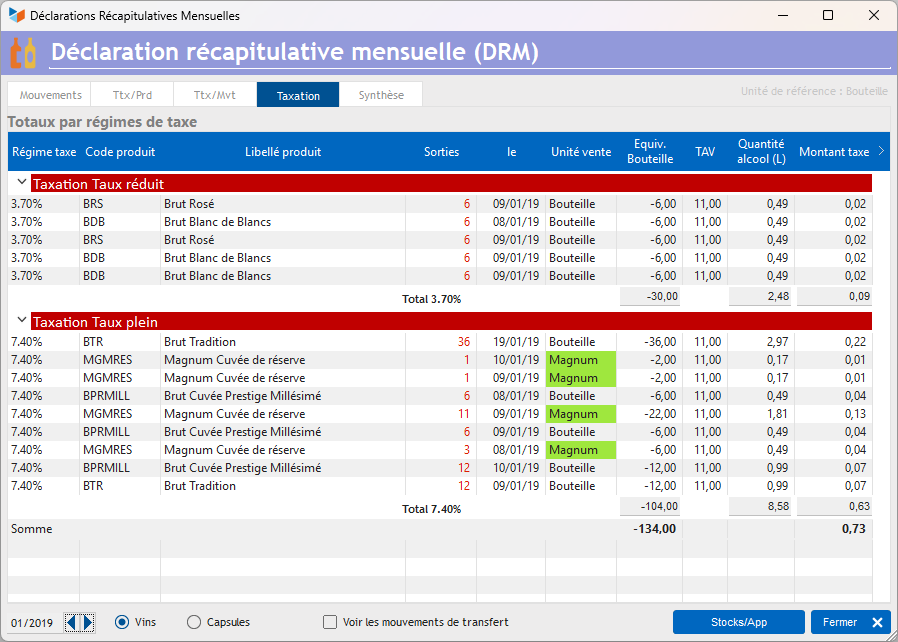Click the 01/2019 period field
The width and height of the screenshot is (898, 642).
tap(33, 623)
